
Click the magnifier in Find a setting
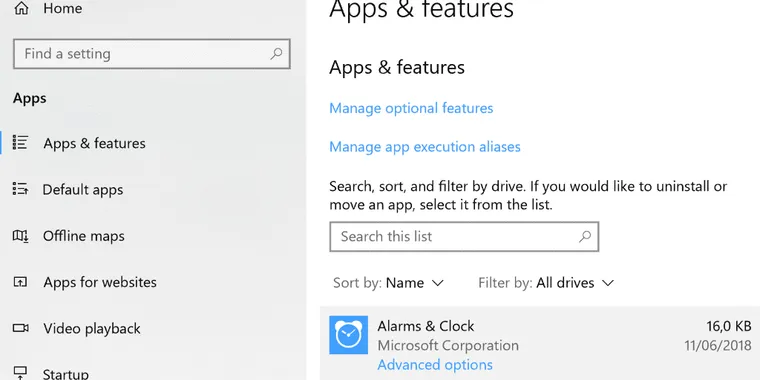coord(276,53)
